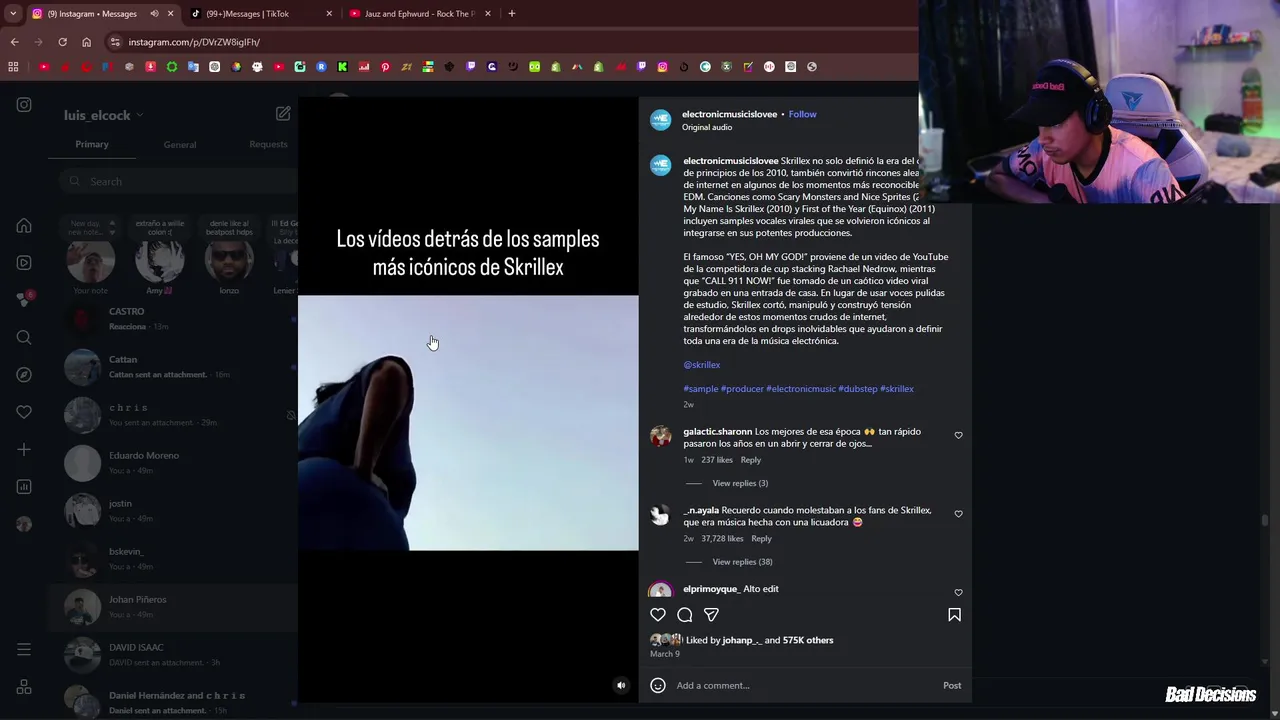
Task: Save the post with the bookmark icon
Action: 954,615
